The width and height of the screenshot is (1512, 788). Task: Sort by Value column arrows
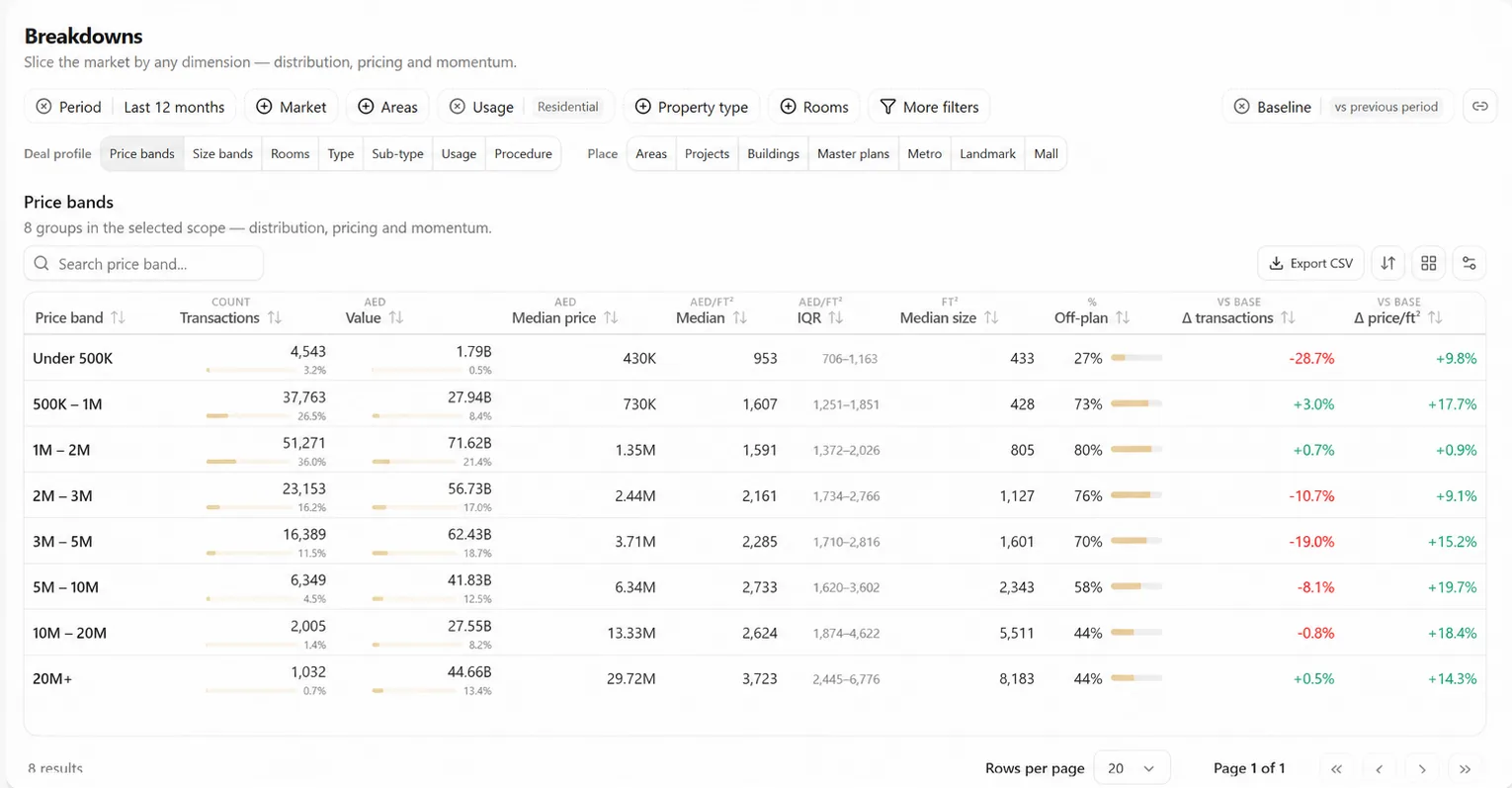coord(395,317)
